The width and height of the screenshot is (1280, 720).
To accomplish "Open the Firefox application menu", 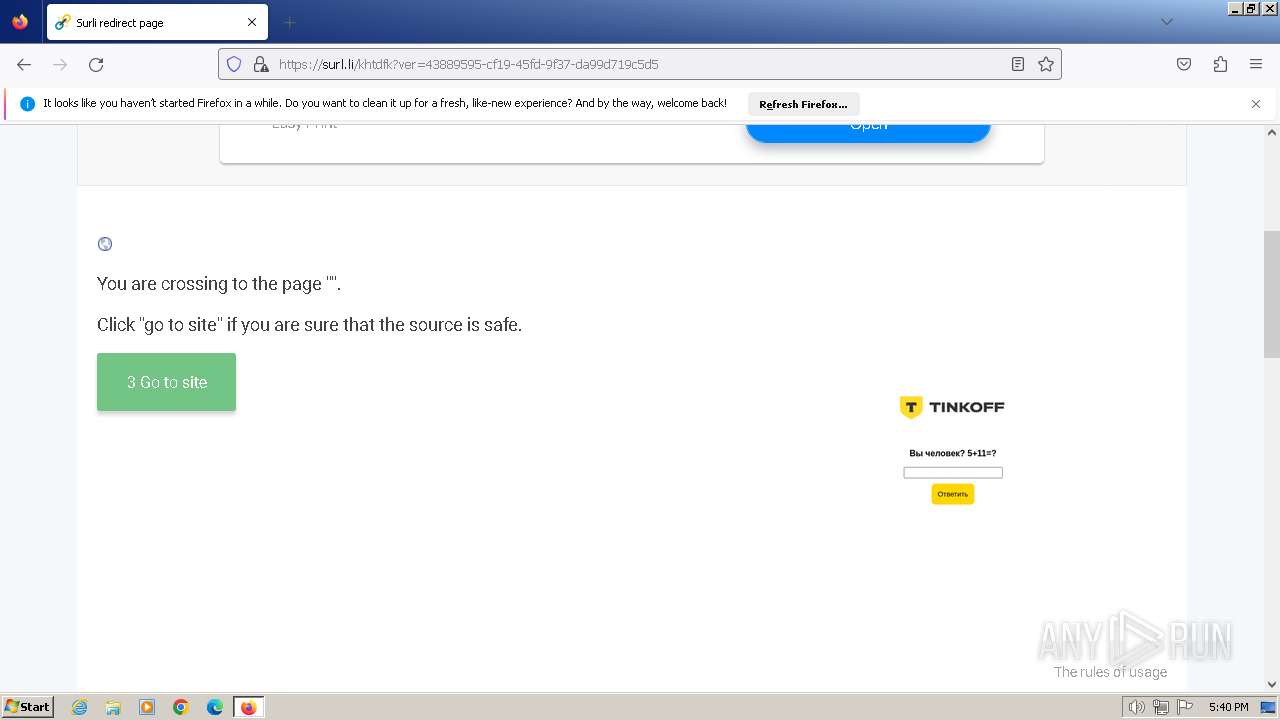I will point(1256,64).
